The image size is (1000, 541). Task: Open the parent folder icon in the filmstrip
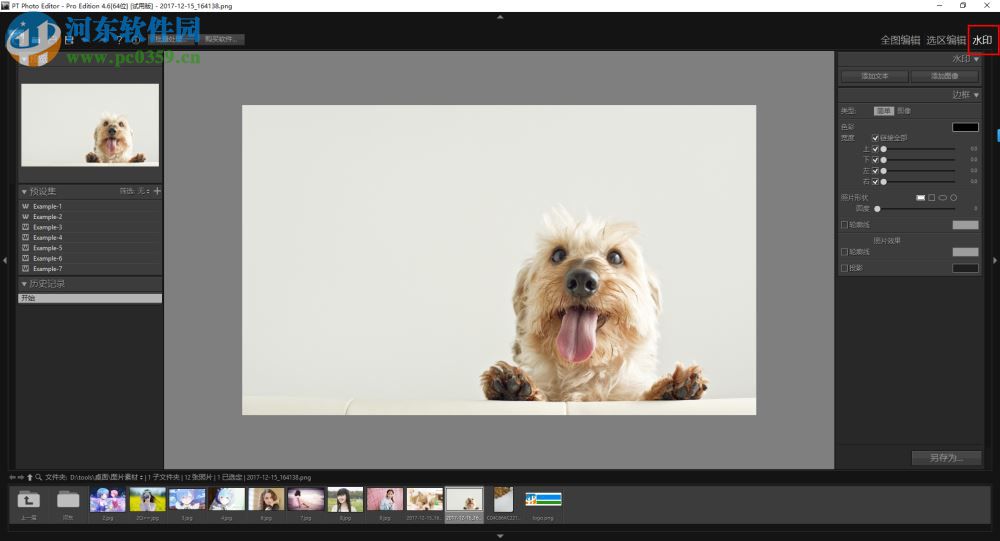click(28, 500)
